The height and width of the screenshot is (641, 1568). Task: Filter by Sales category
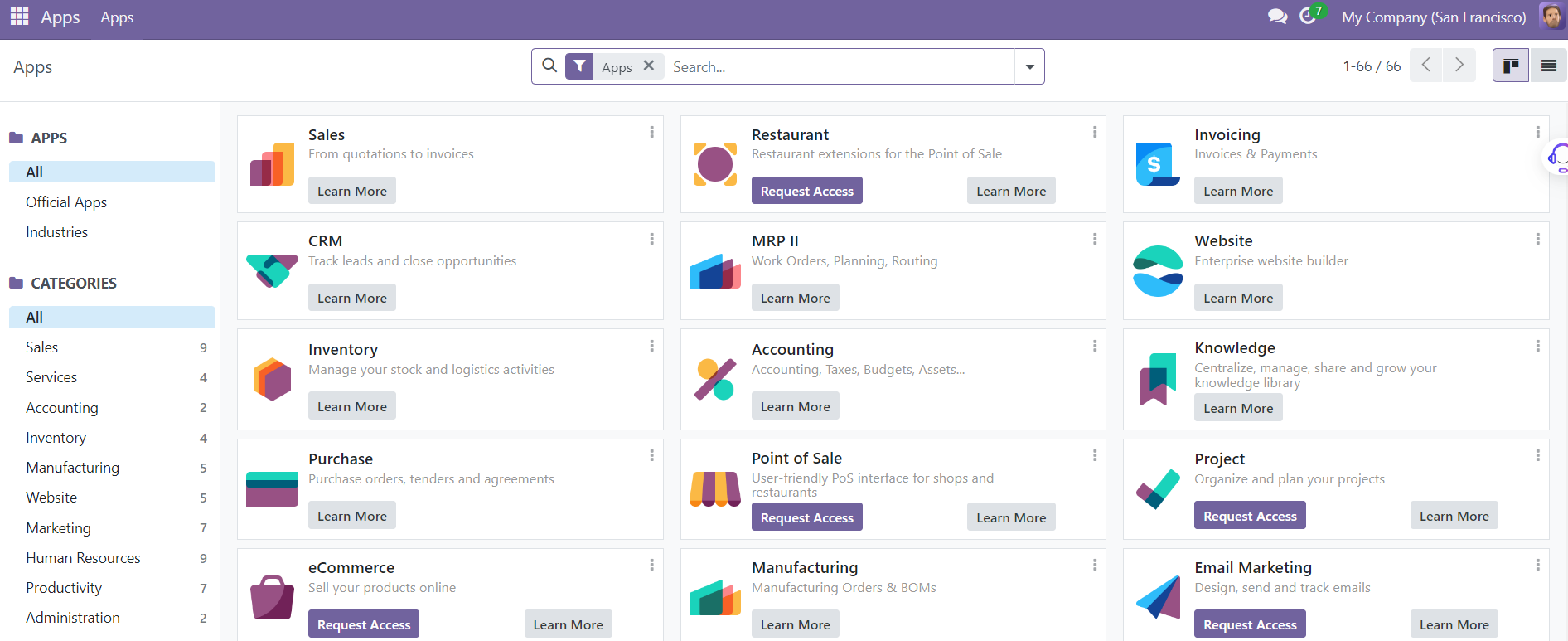(x=112, y=347)
